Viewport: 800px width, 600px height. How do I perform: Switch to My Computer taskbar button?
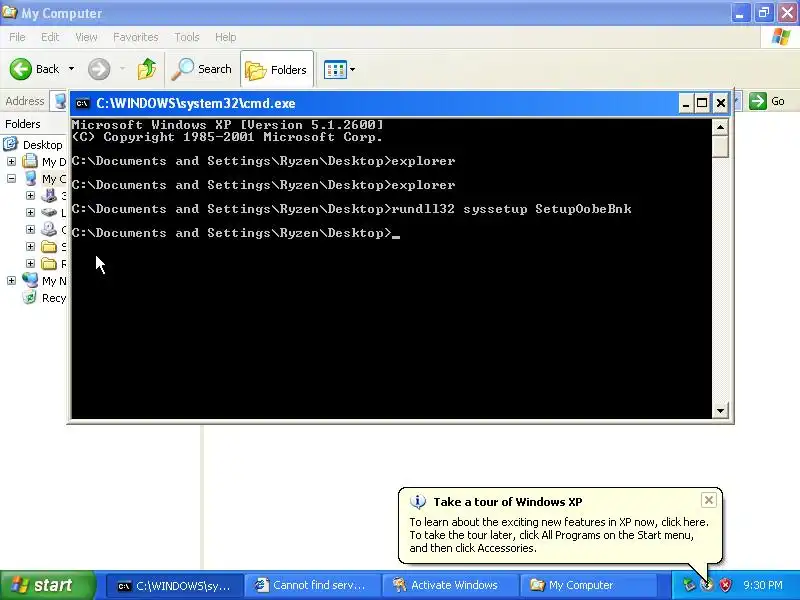coord(587,586)
